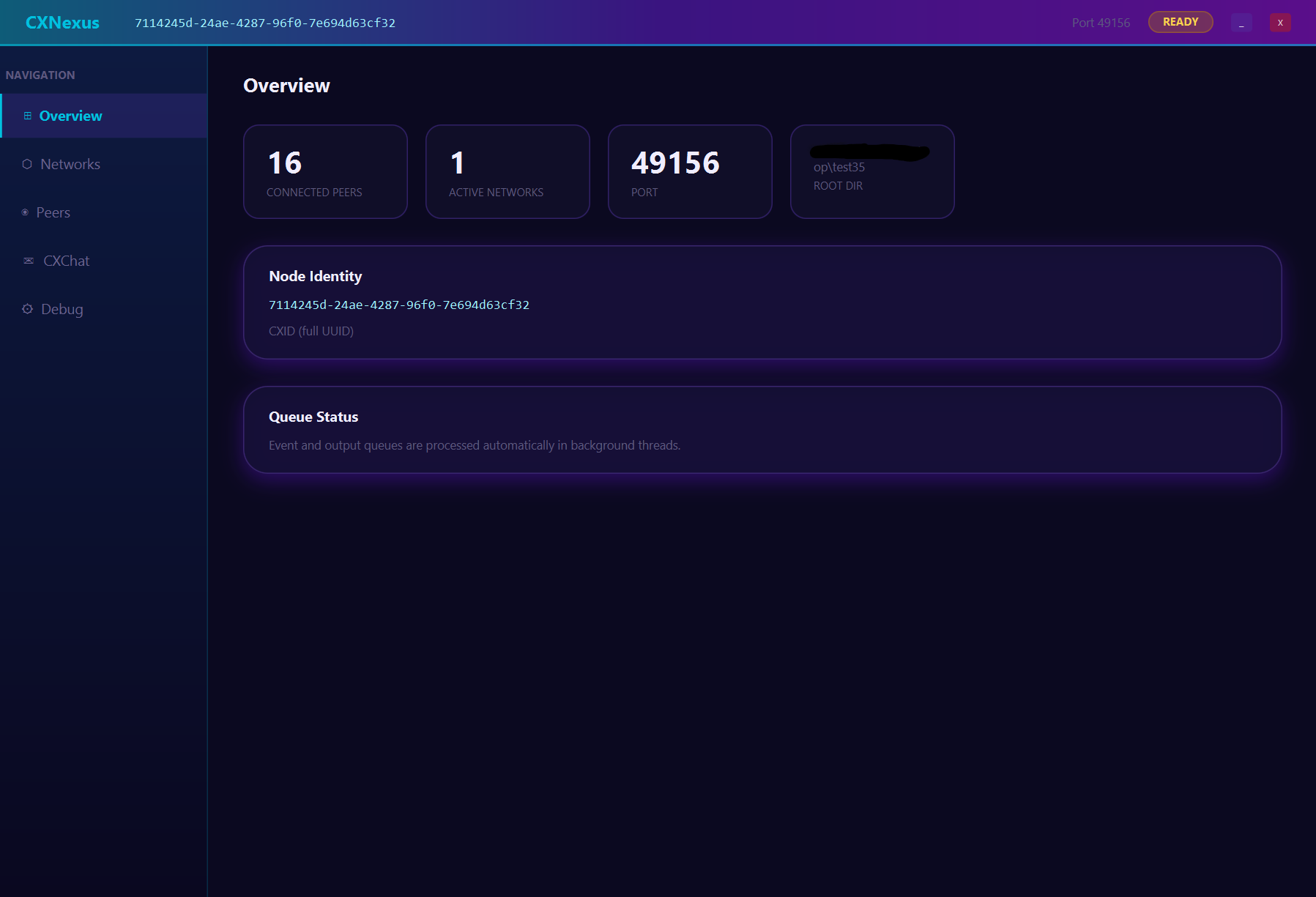The height and width of the screenshot is (897, 1316).
Task: Click the op\test35 root path text
Action: tap(839, 167)
